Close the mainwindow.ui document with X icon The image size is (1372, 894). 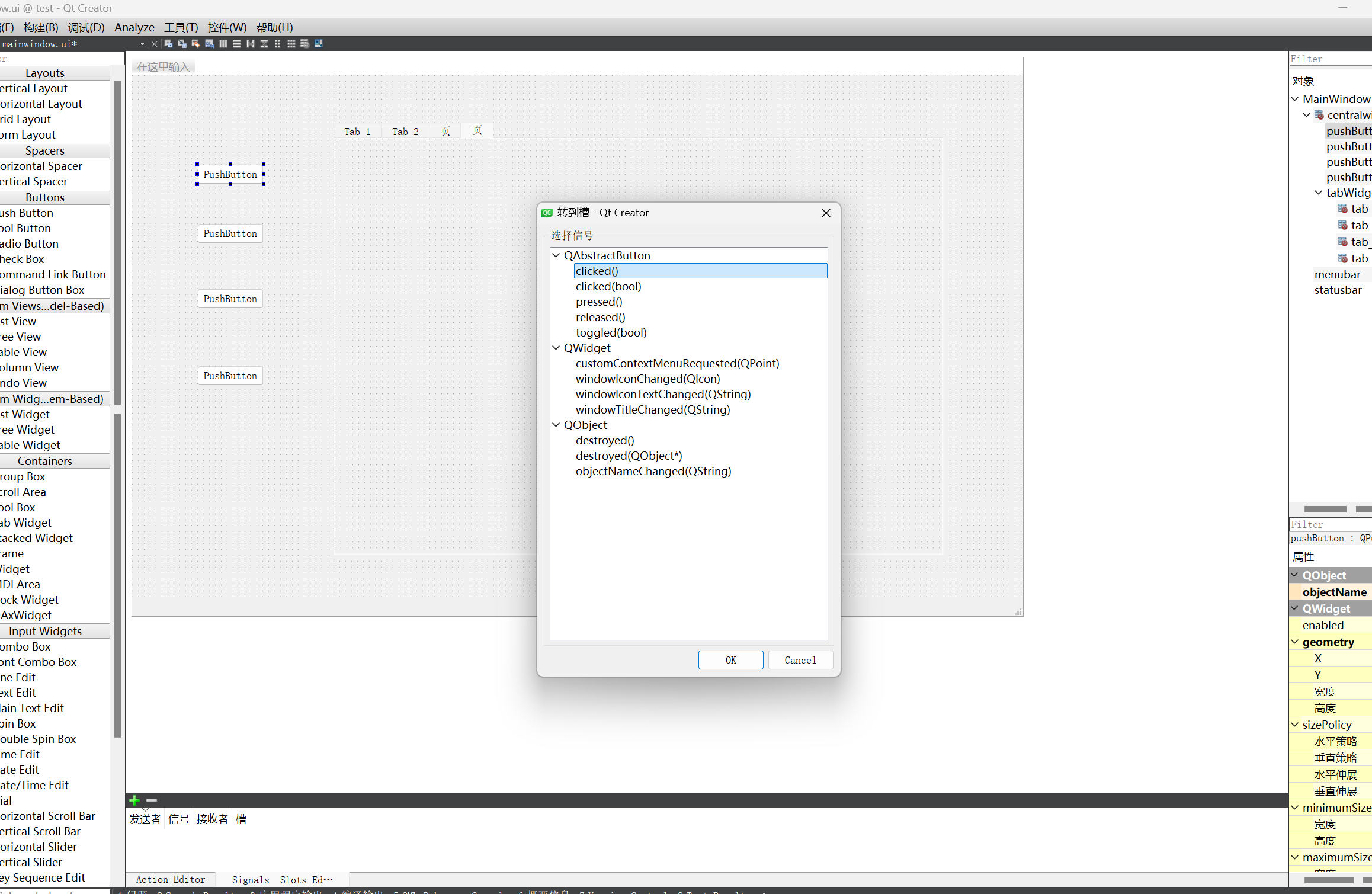(154, 44)
